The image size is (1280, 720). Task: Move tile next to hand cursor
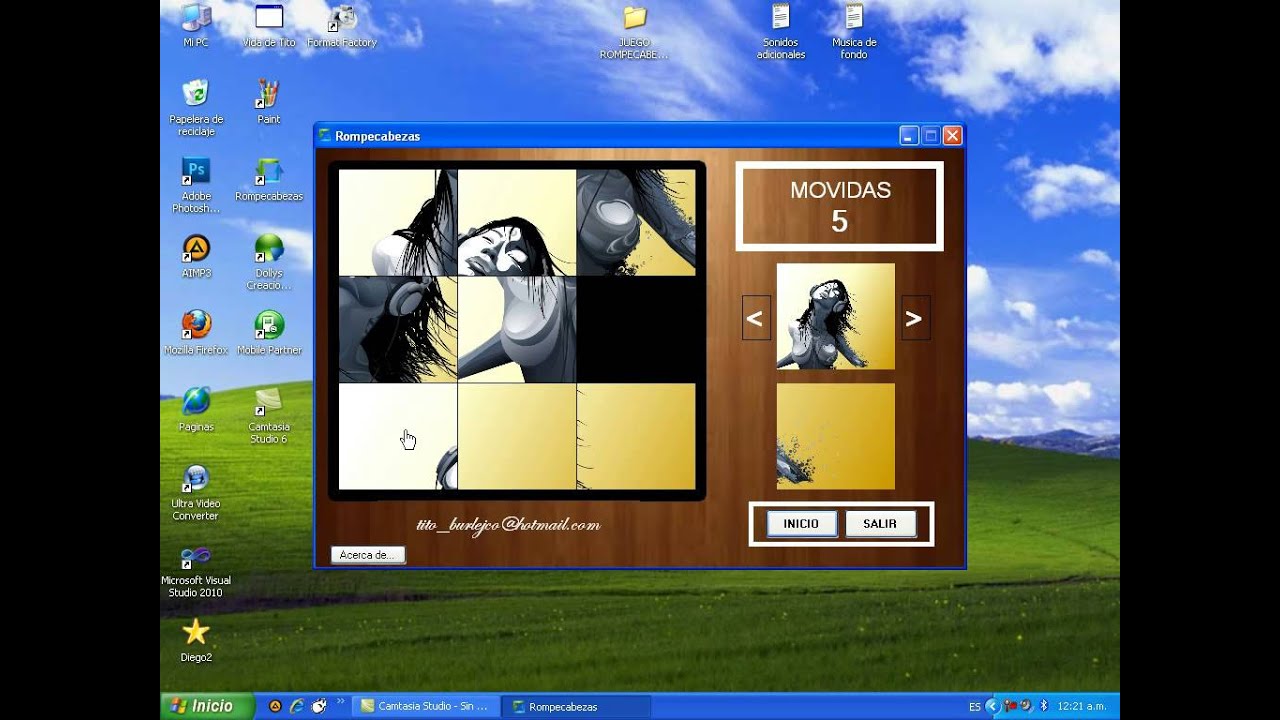pyautogui.click(x=398, y=436)
